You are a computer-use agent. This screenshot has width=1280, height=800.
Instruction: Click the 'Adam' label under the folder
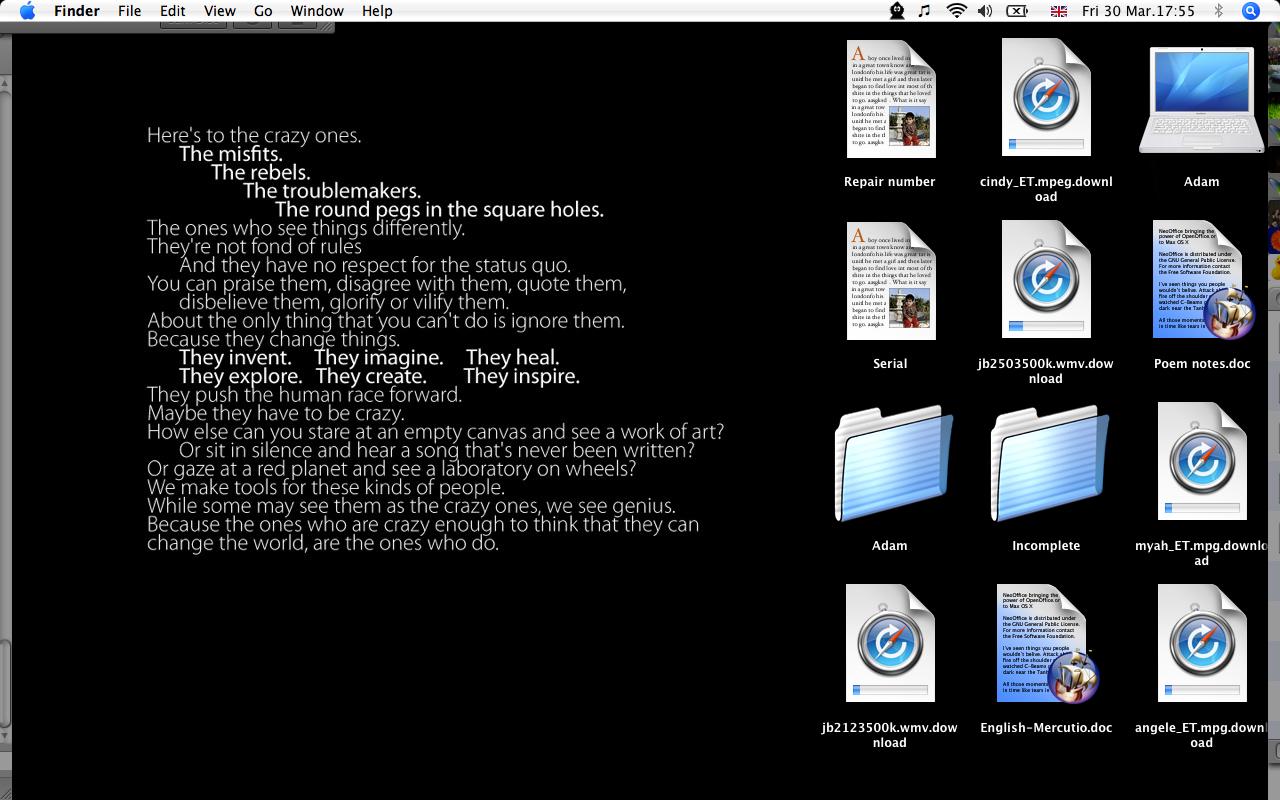pos(890,546)
